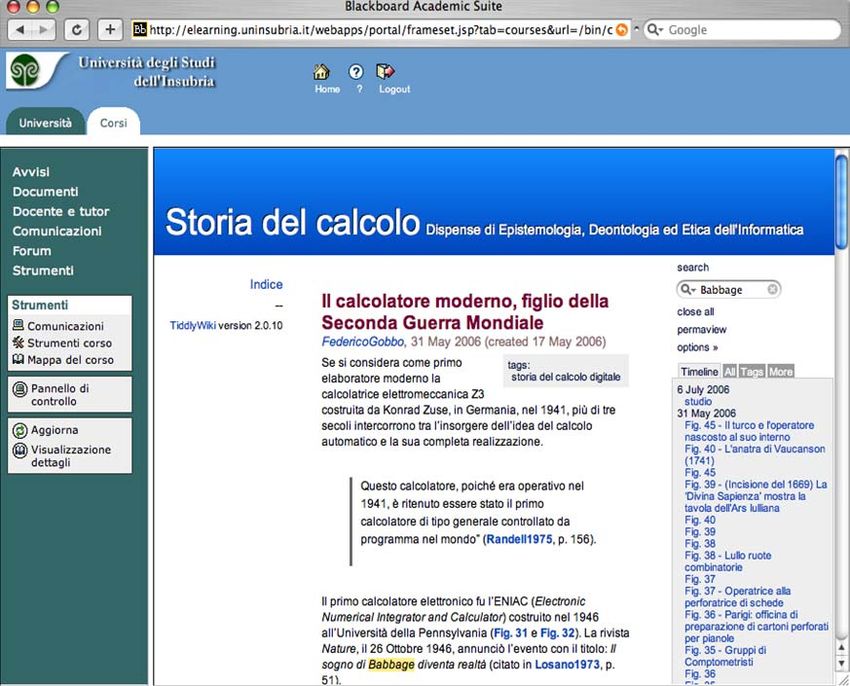Click the Storia del calcolo site title

293,222
